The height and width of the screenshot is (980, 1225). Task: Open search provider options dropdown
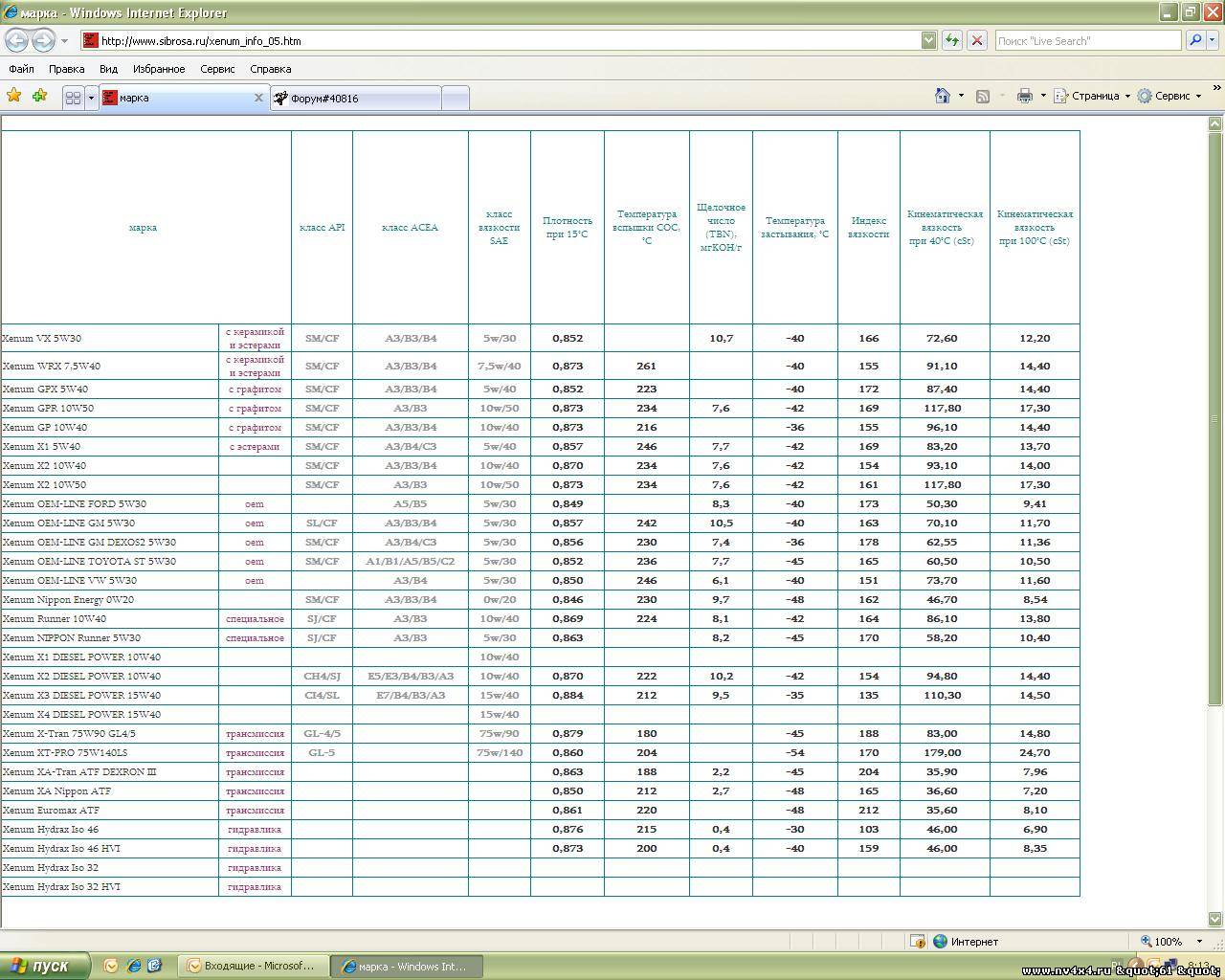pos(1213,40)
